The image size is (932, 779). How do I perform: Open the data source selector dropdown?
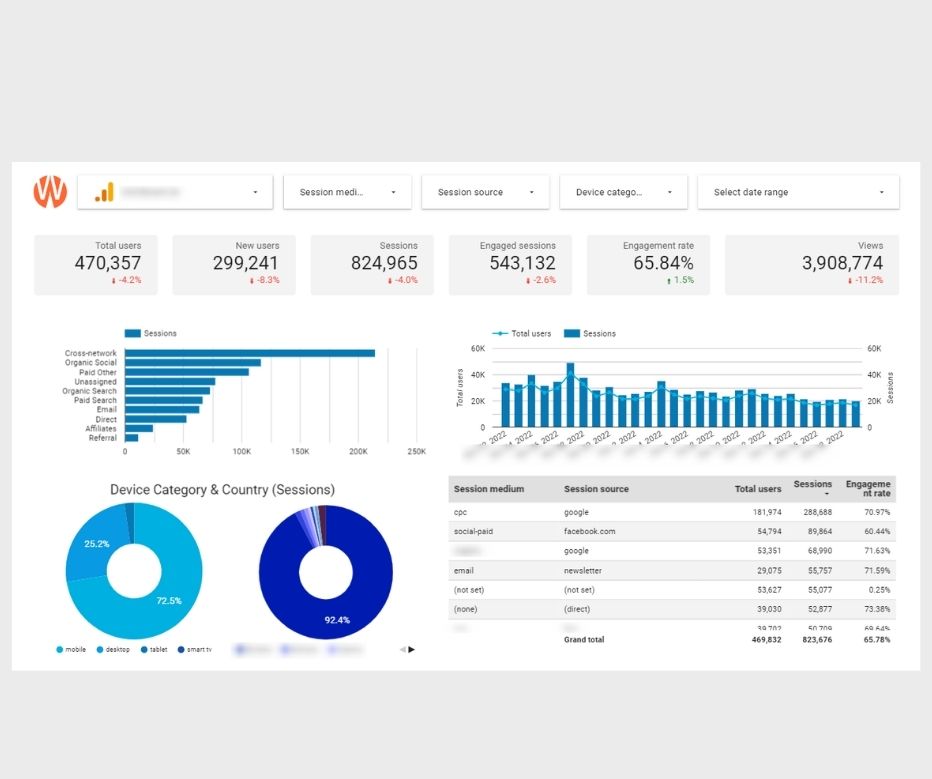pyautogui.click(x=175, y=192)
